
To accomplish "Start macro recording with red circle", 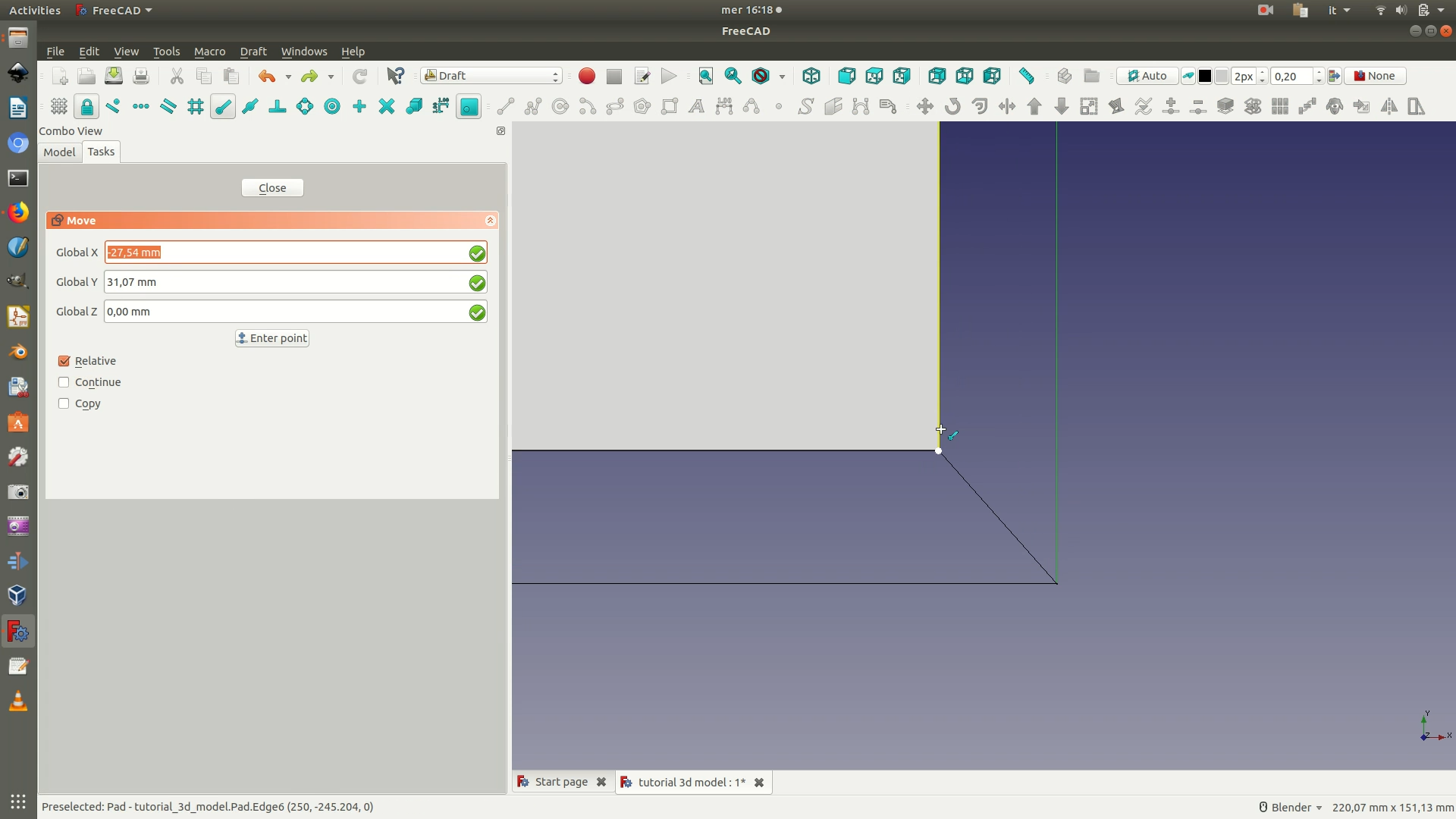I will 586,76.
